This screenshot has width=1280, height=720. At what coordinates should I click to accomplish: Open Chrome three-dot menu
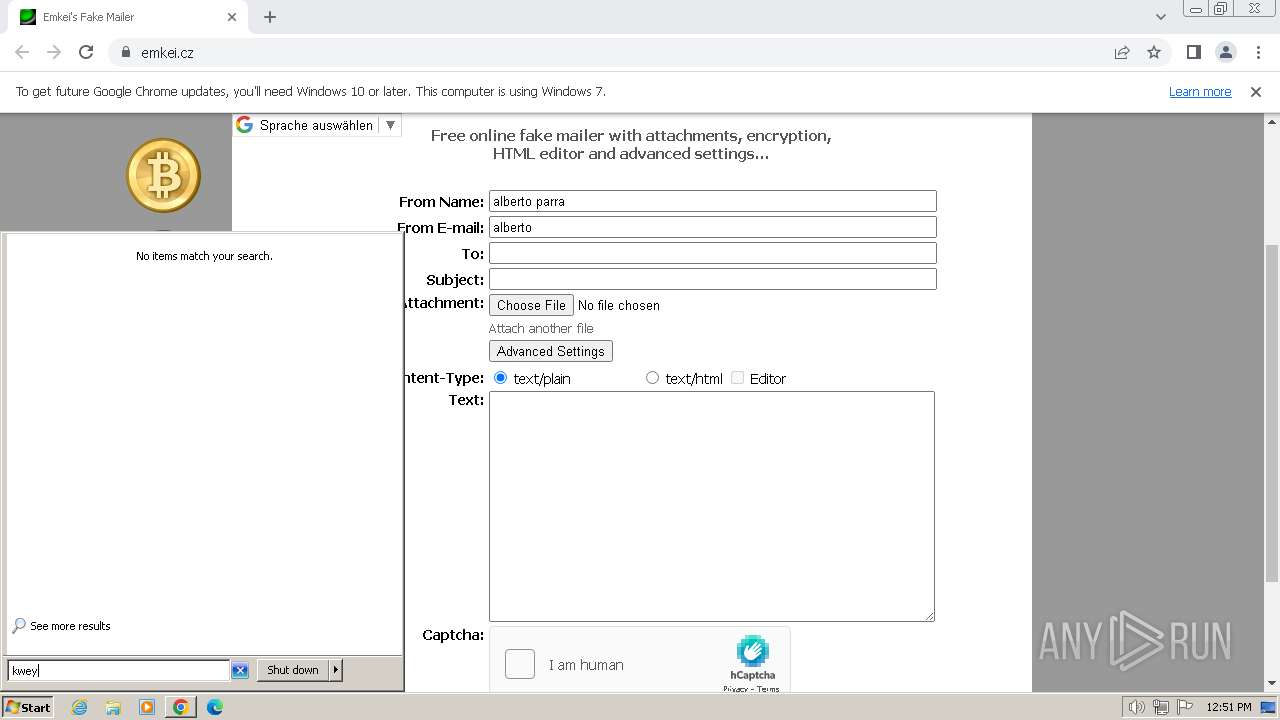click(x=1258, y=52)
